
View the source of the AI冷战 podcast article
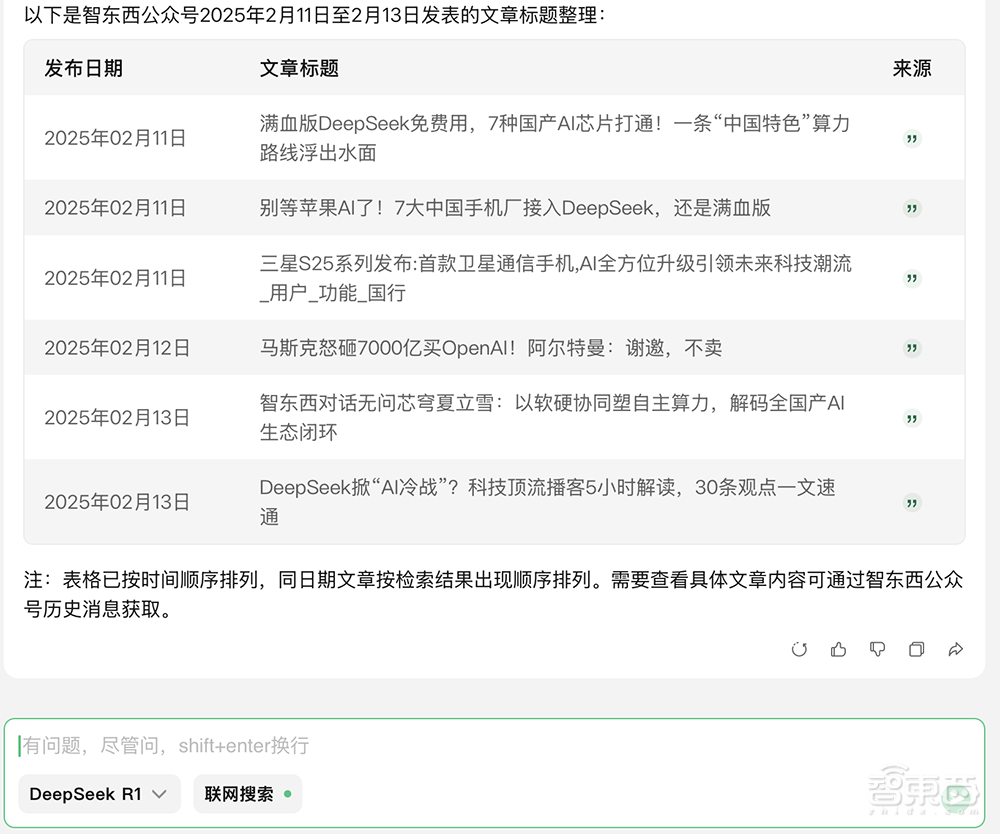(911, 502)
